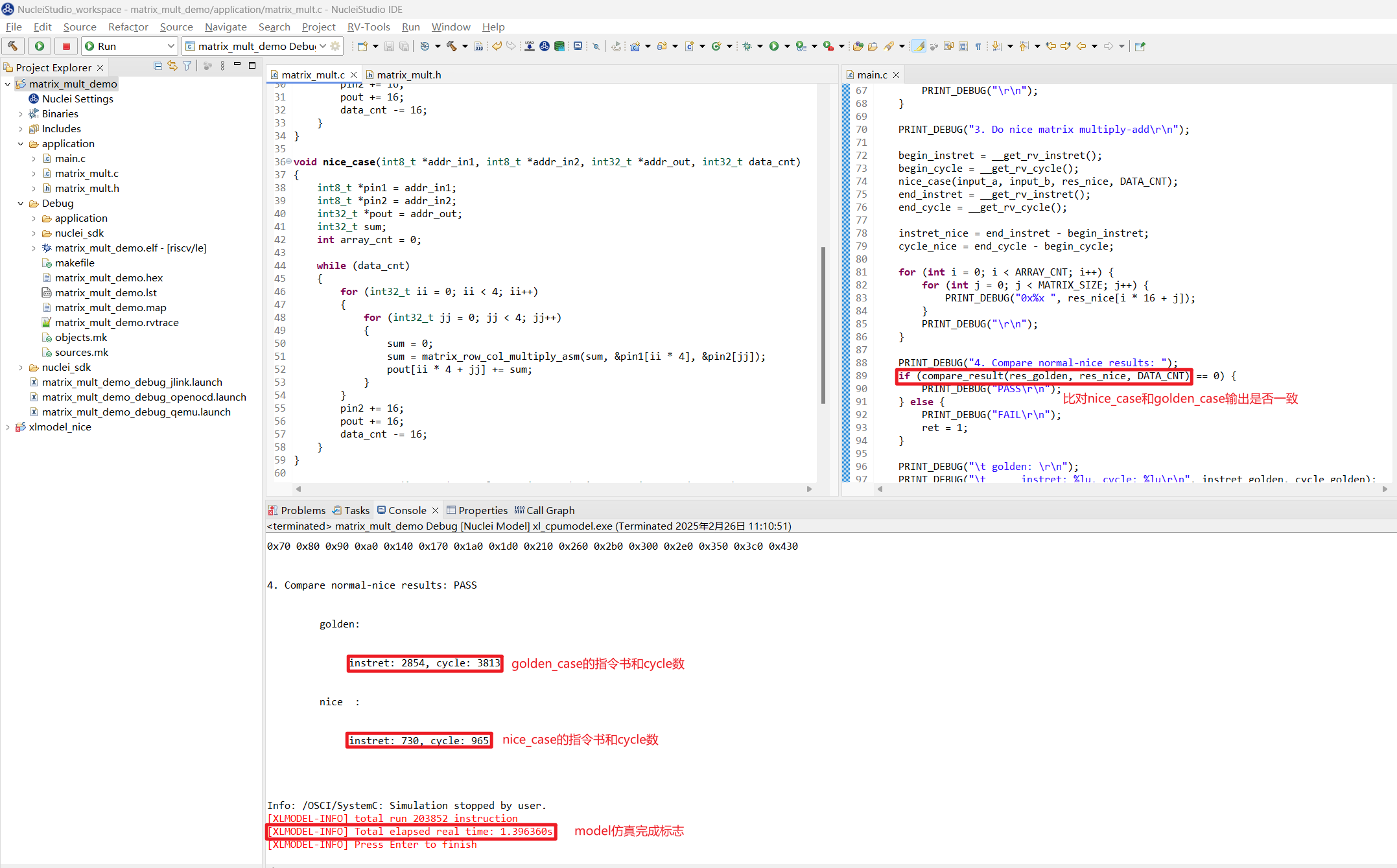This screenshot has height=868, width=1397.
Task: Click the Save All icon in toolbar
Action: pos(404,46)
